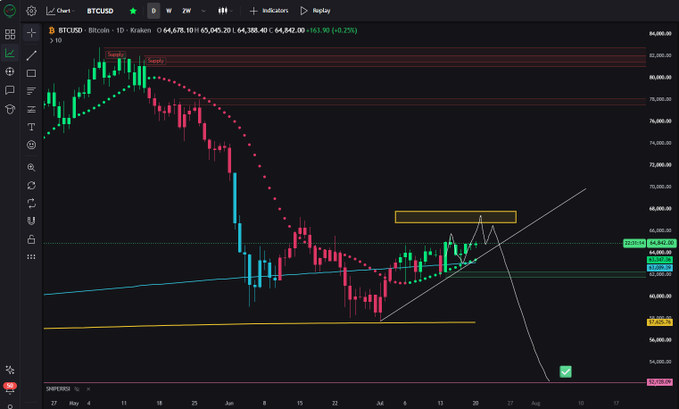
Task: Open the Indicators menu
Action: coord(269,11)
